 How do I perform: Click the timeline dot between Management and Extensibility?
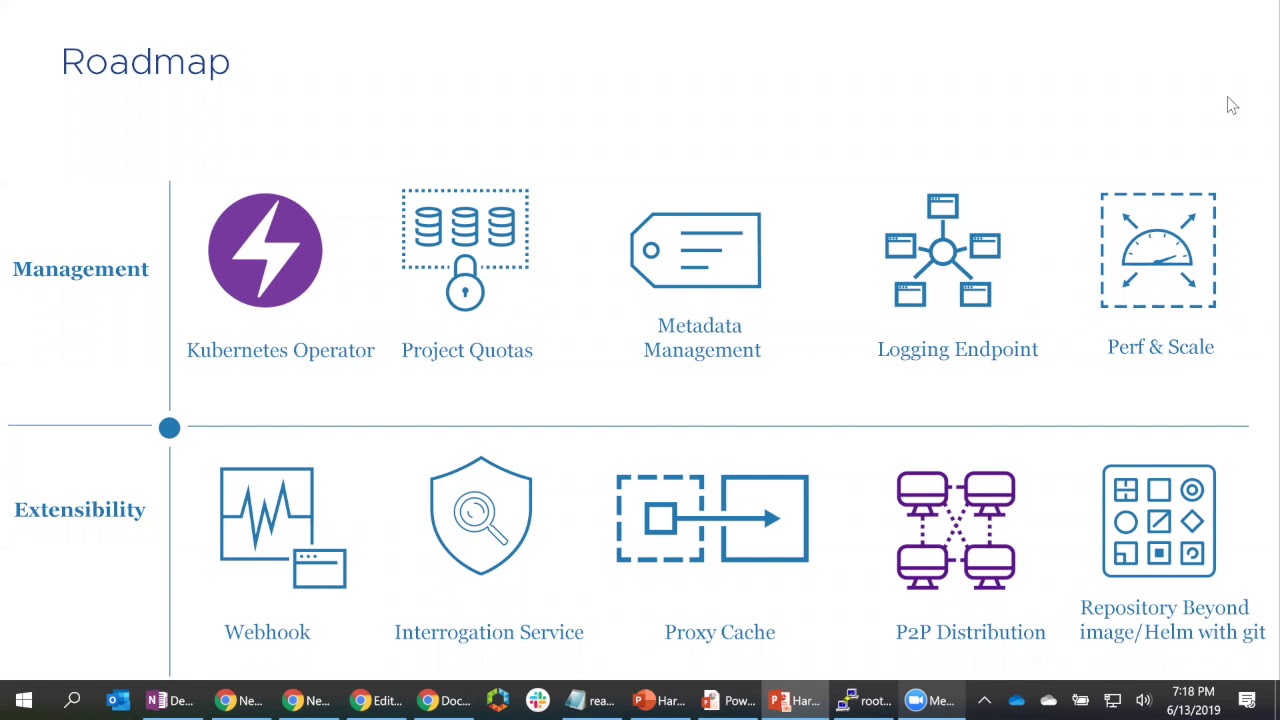[x=169, y=428]
